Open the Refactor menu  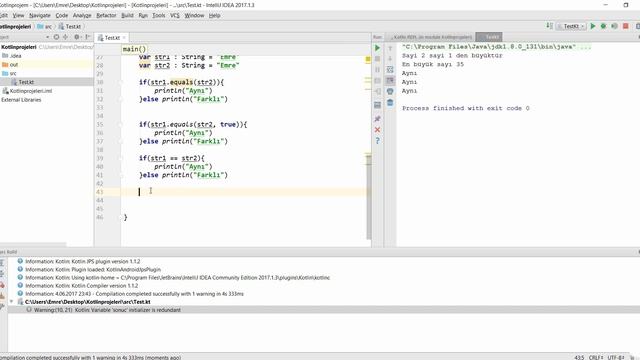pyautogui.click(x=106, y=16)
